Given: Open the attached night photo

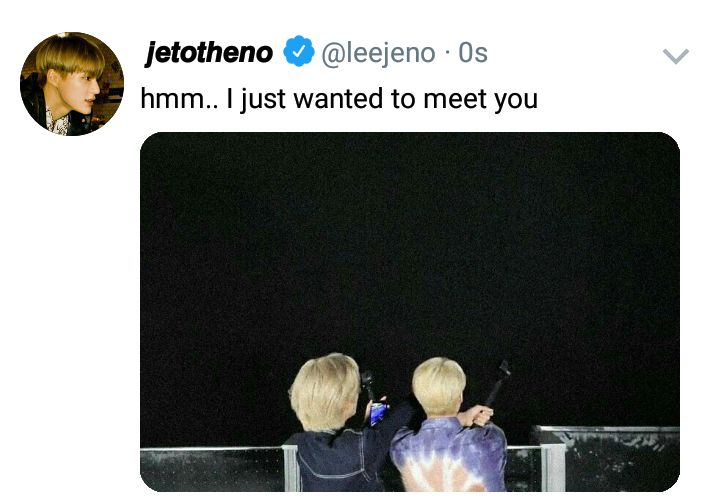Looking at the screenshot, I should click(x=410, y=312).
